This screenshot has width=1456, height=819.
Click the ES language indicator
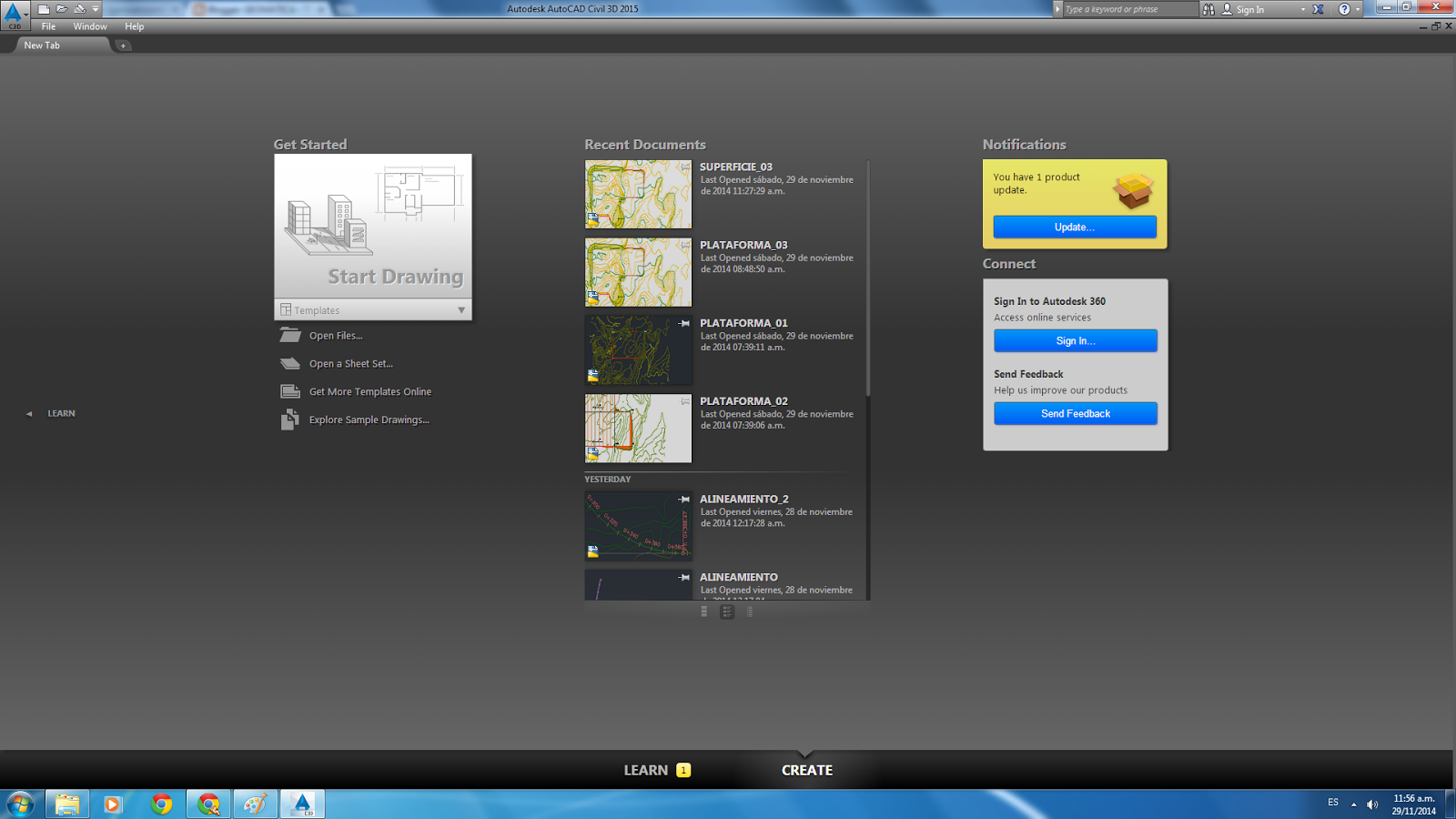1333,803
